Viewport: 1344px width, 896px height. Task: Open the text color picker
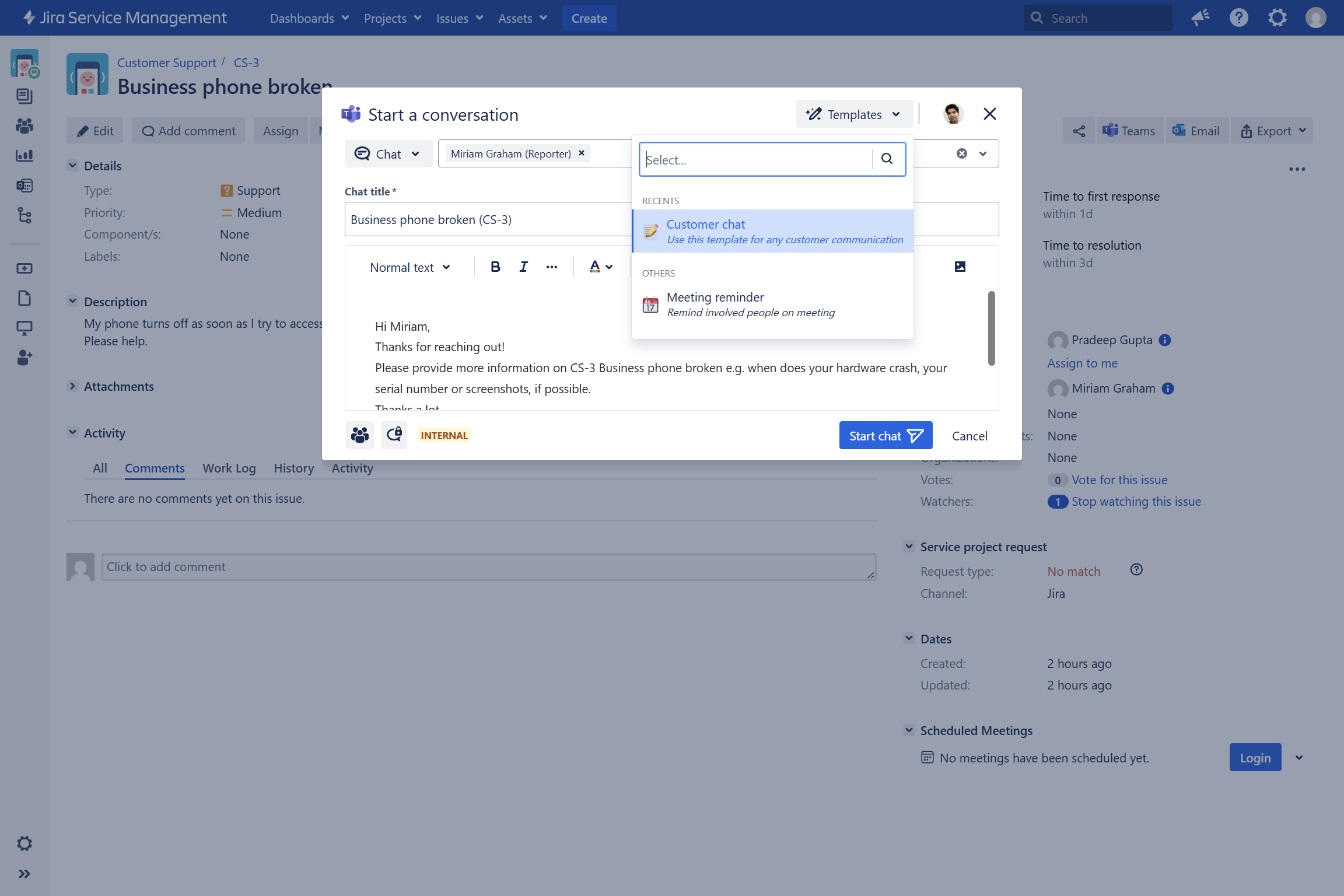(600, 267)
